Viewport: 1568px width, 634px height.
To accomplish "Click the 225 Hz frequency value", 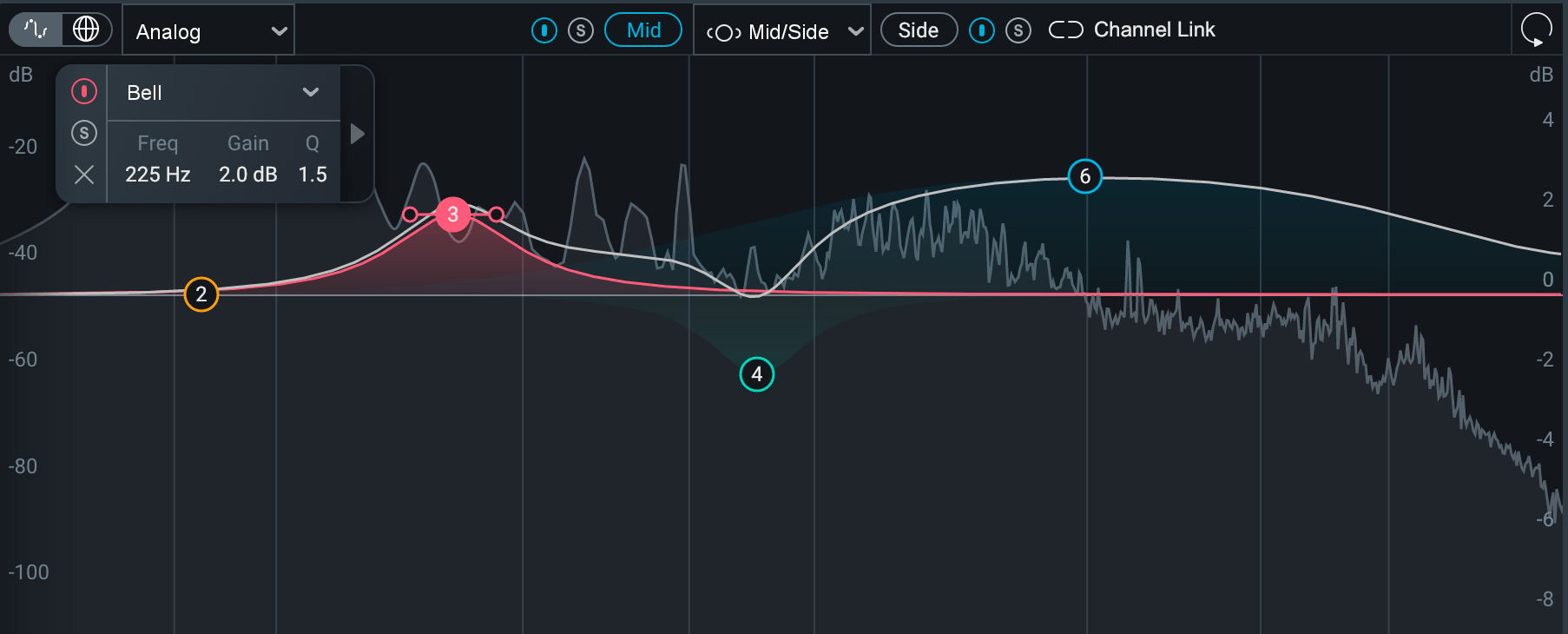I will (x=158, y=175).
